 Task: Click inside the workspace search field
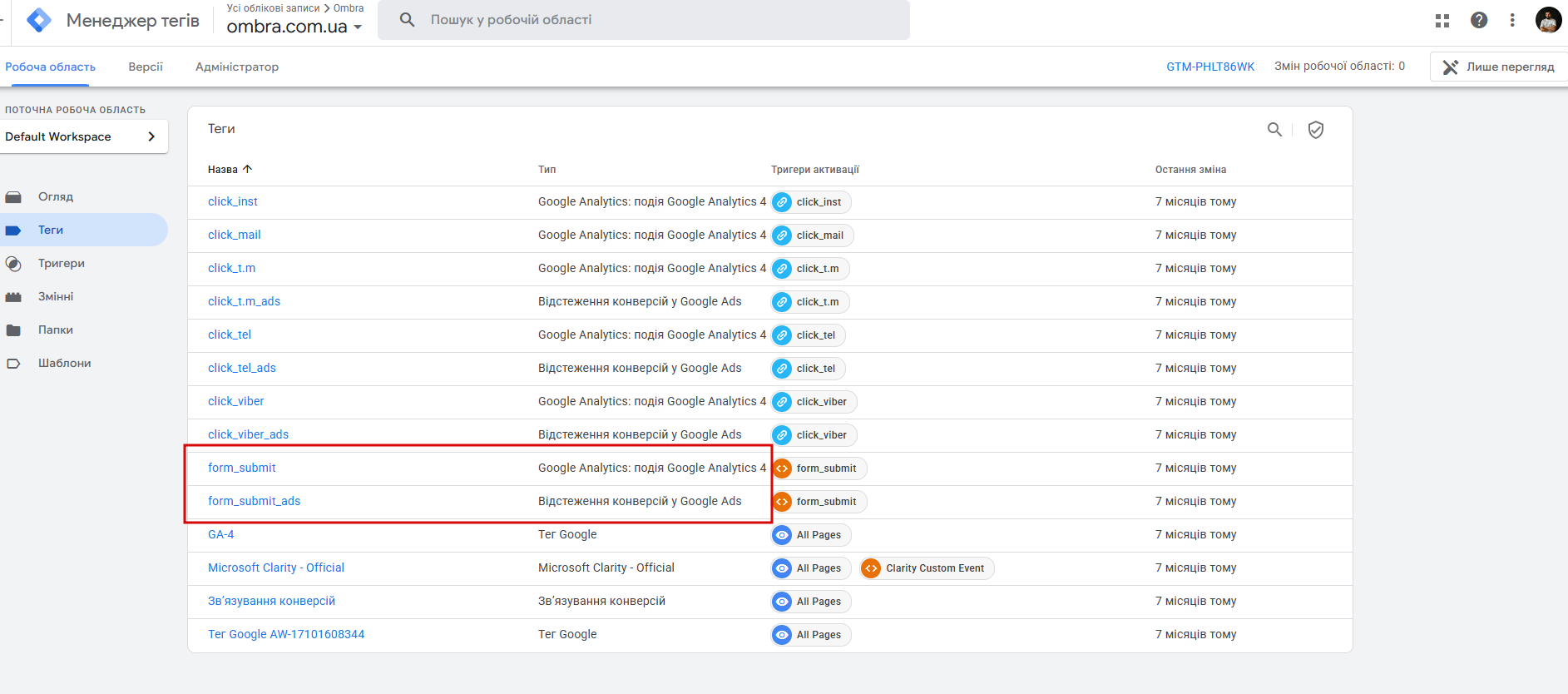point(644,20)
